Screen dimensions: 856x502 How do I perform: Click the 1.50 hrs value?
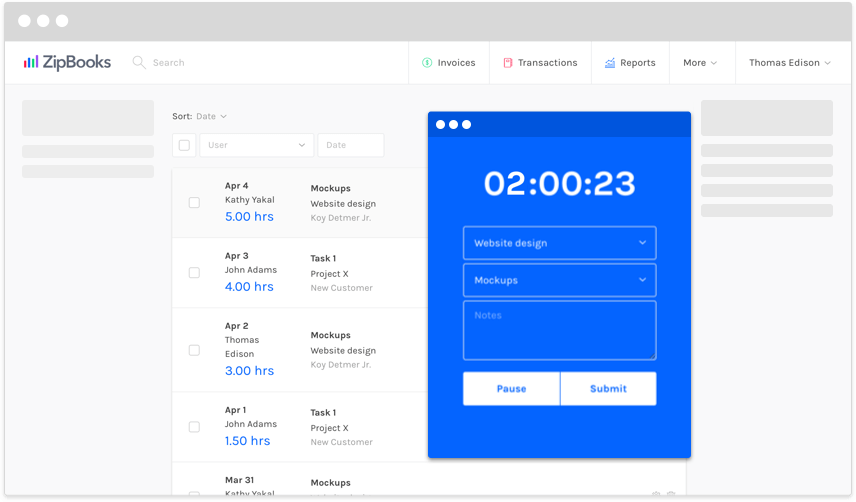click(x=247, y=441)
